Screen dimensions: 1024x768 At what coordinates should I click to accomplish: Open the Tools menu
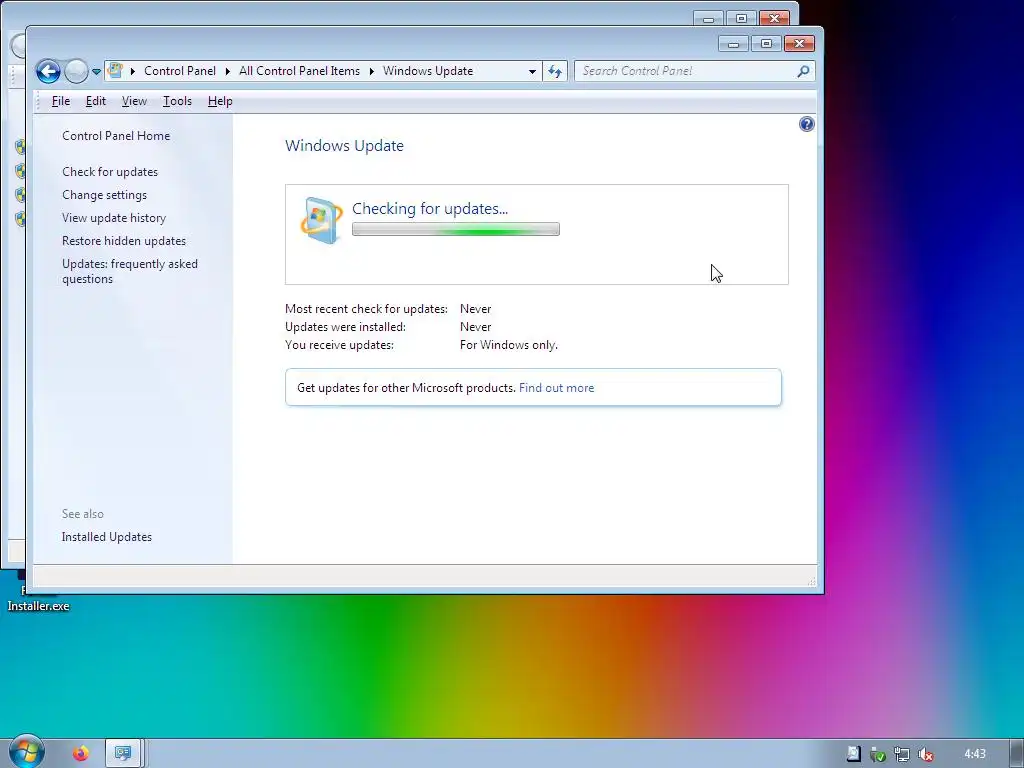177,101
